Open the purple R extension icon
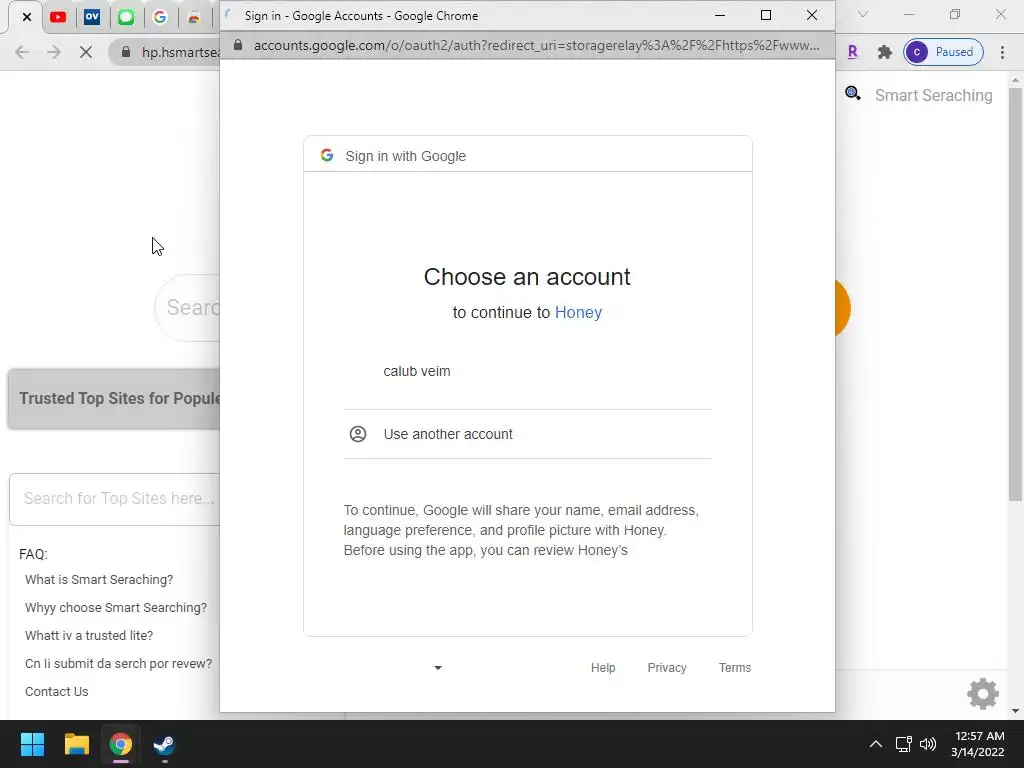Viewport: 1024px width, 768px height. 852,52
